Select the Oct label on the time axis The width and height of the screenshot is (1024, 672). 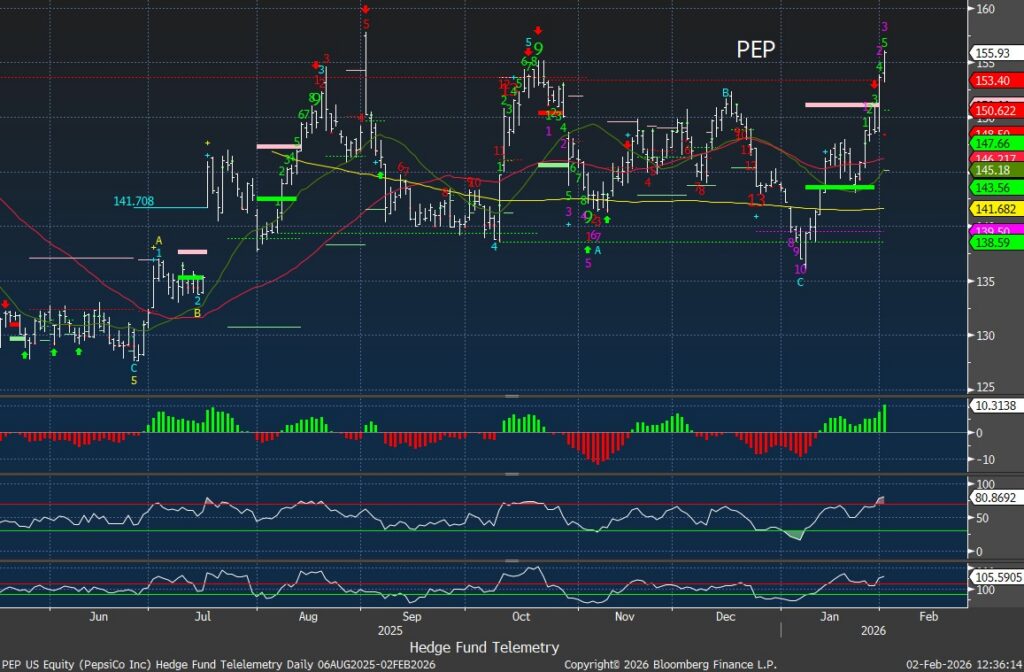pyautogui.click(x=518, y=619)
